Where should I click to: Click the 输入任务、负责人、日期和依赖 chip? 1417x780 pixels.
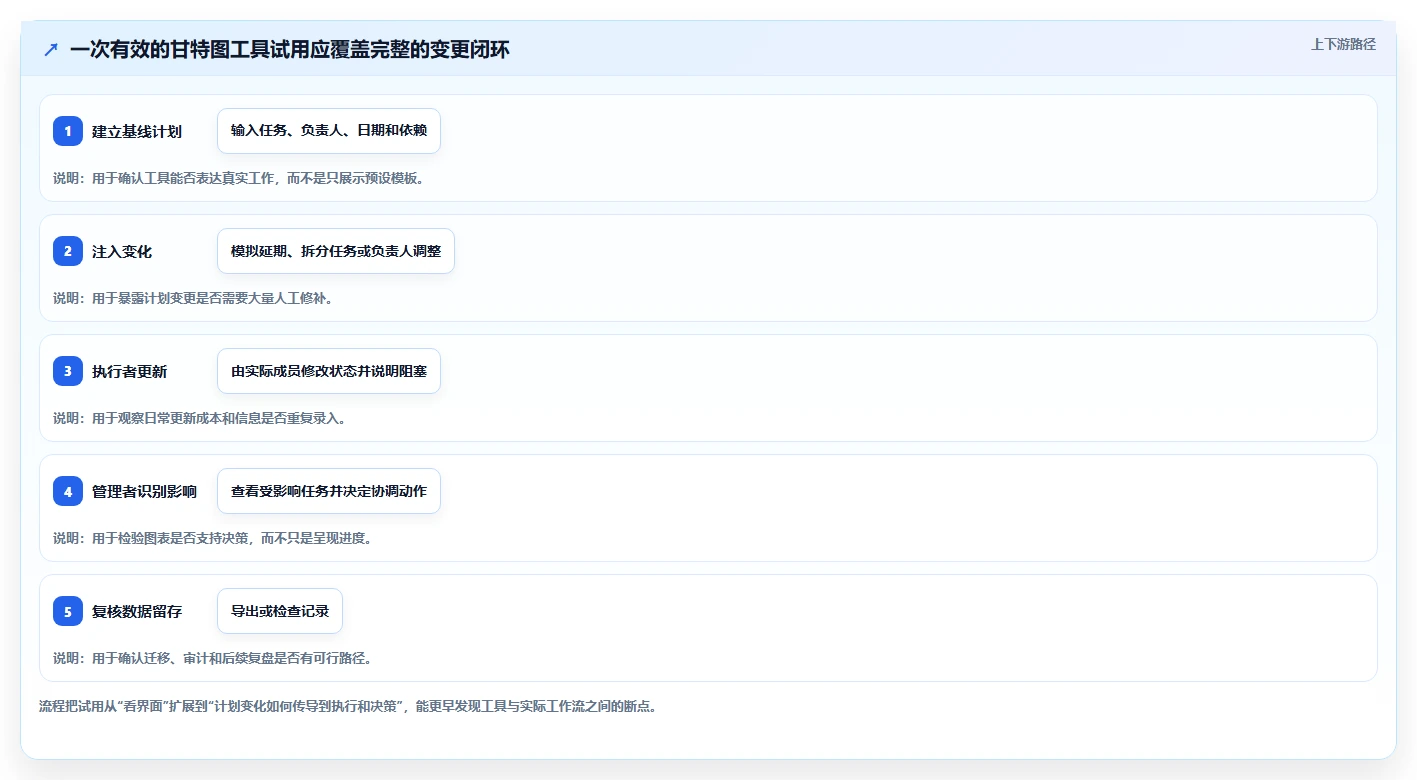(x=329, y=131)
